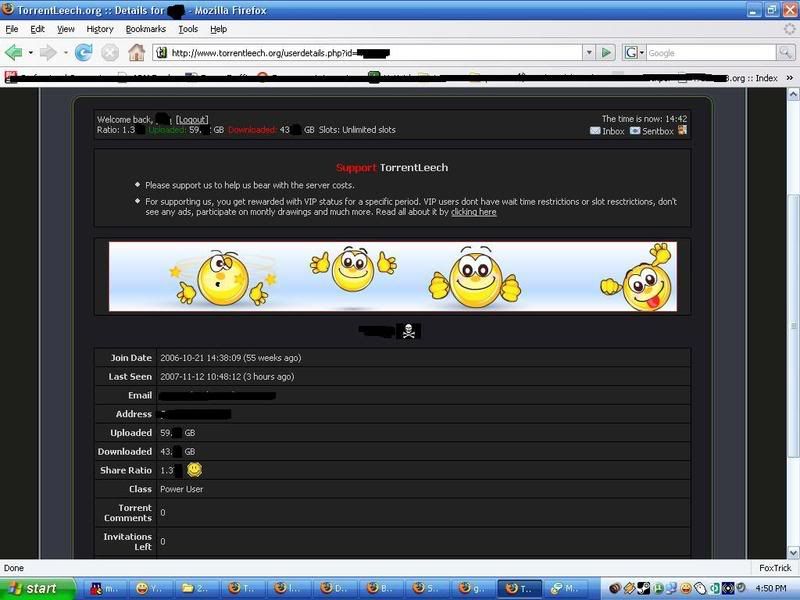The height and width of the screenshot is (600, 800).
Task: Click the Google search engine icon
Action: tap(631, 53)
